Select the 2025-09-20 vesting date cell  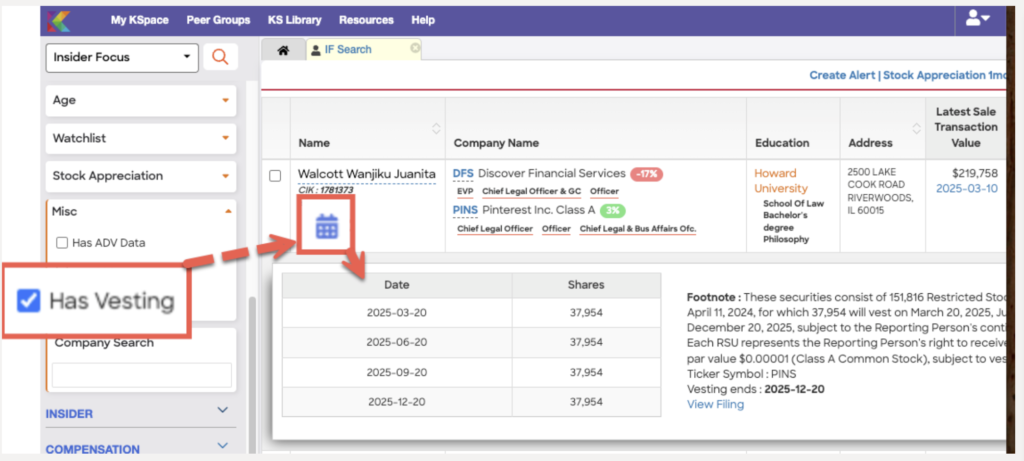coord(397,372)
